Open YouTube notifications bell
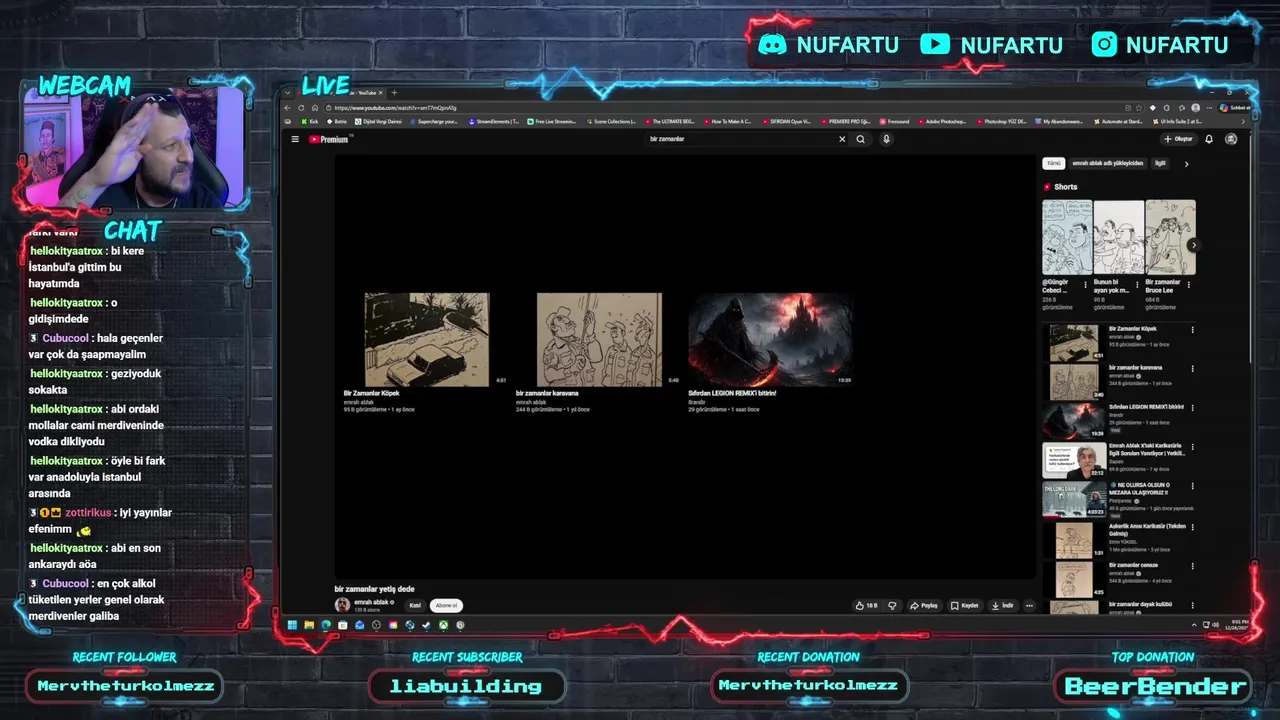1280x720 pixels. [1209, 139]
